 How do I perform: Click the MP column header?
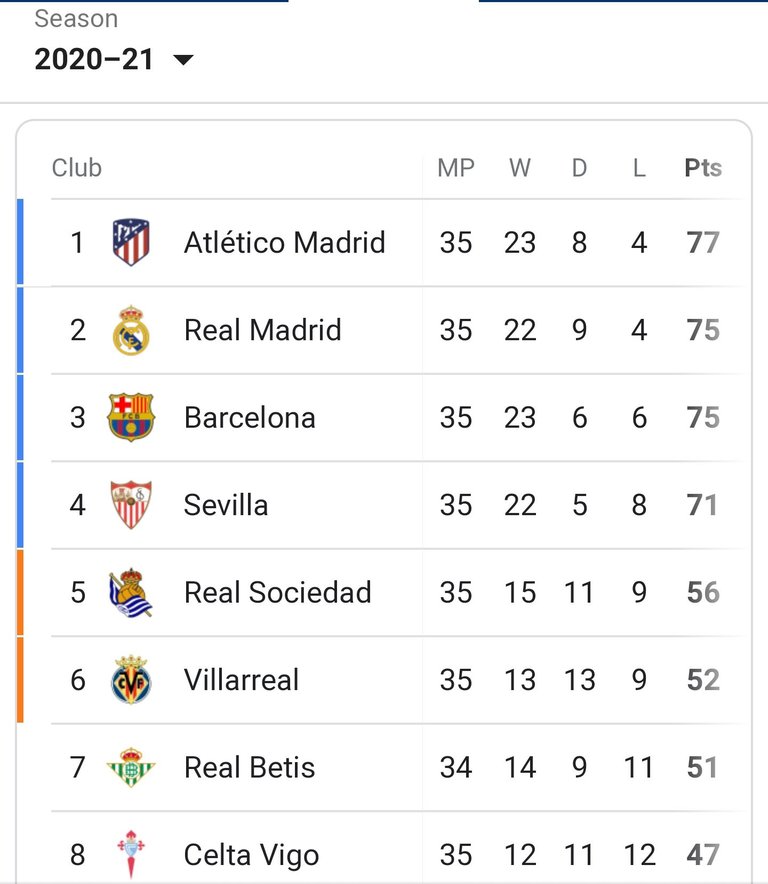click(456, 168)
